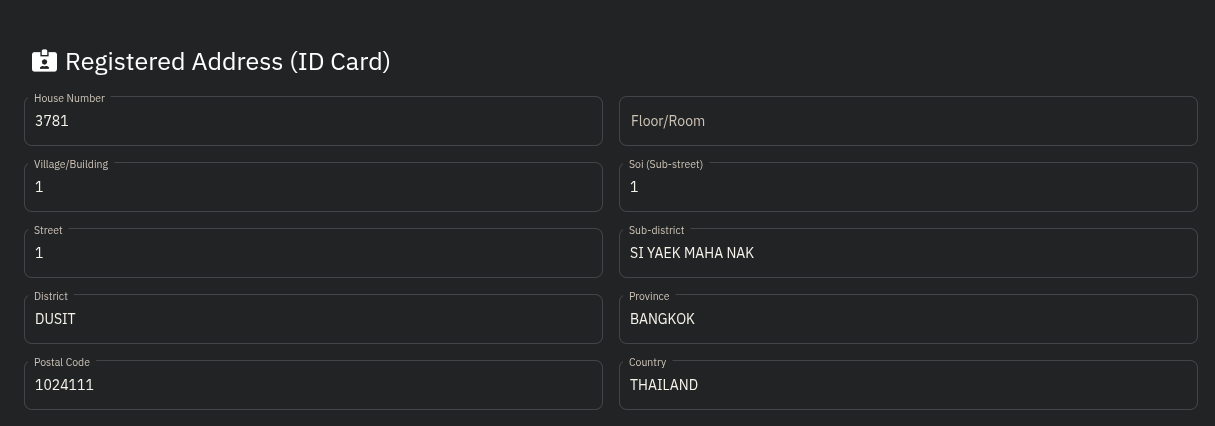
Task: Focus the Soi (Sub-street) input field
Action: pos(908,188)
